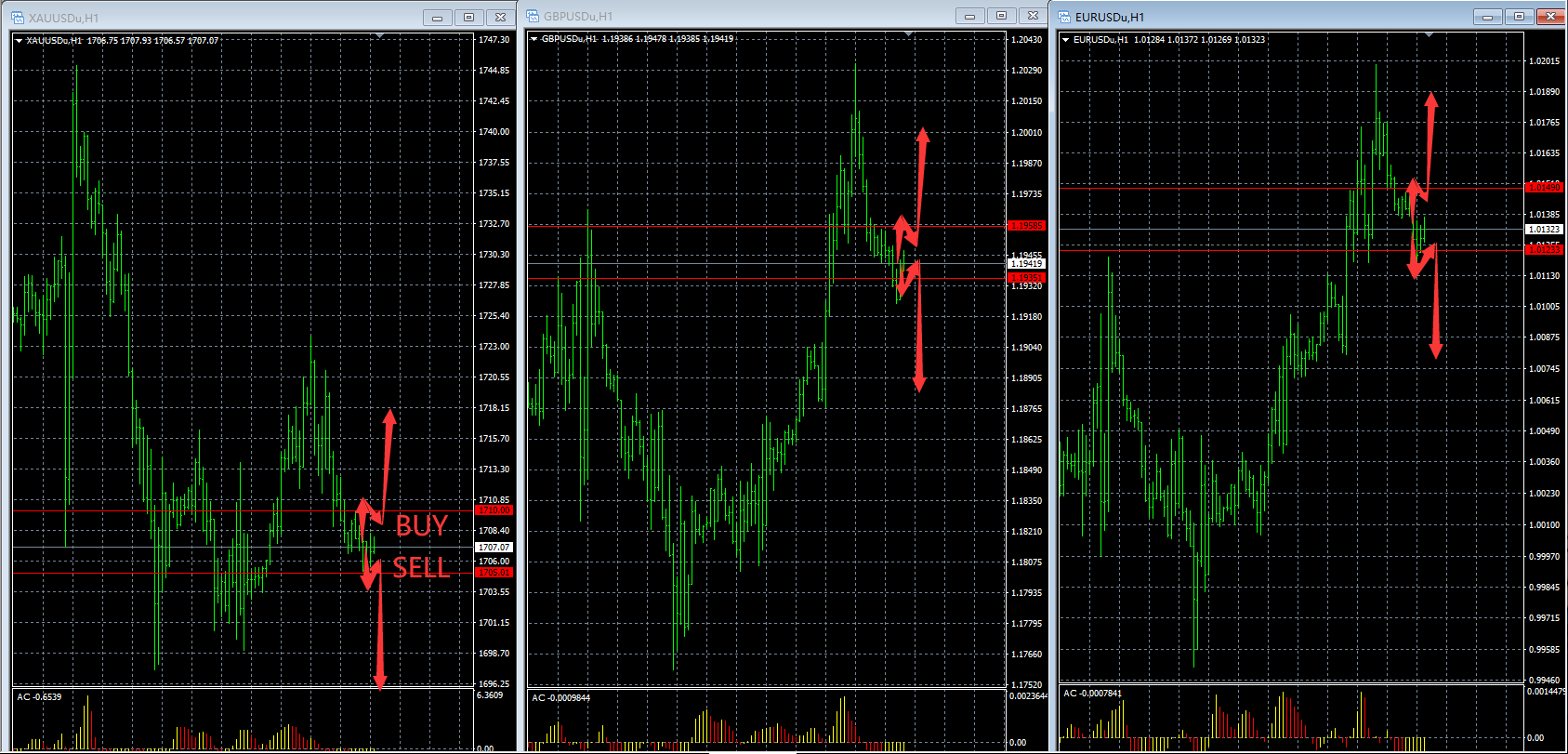Click the GBPUSDu chart window icon
The width and height of the screenshot is (1568, 754).
(534, 16)
